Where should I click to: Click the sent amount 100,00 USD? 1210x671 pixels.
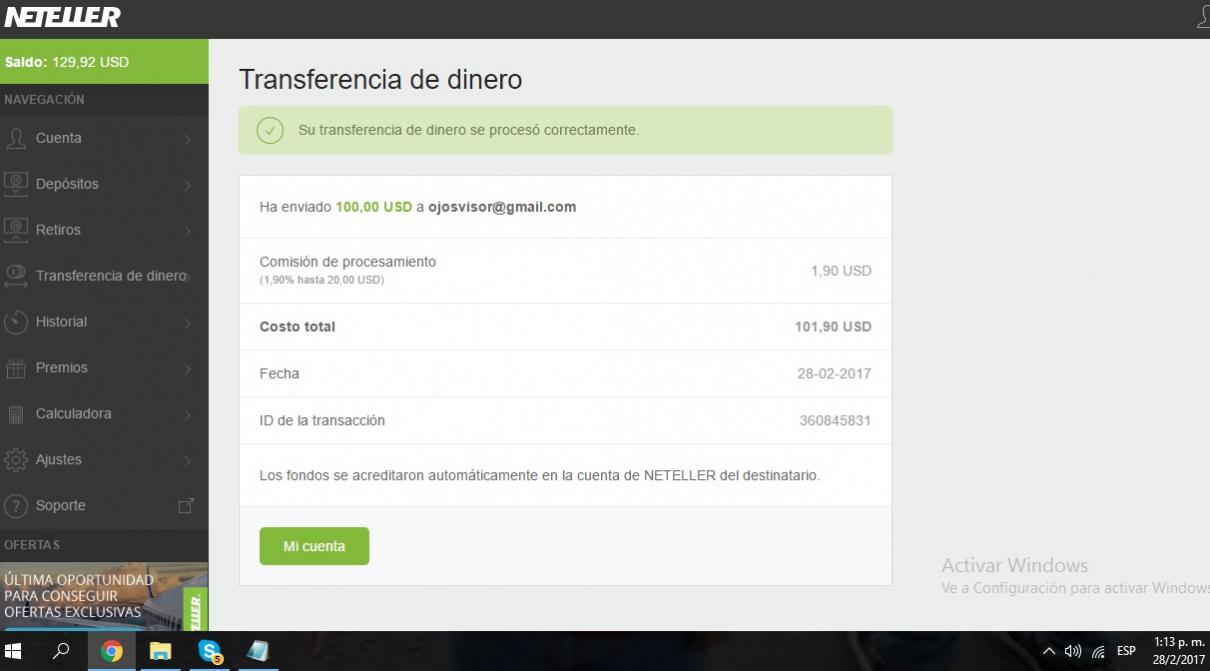374,207
